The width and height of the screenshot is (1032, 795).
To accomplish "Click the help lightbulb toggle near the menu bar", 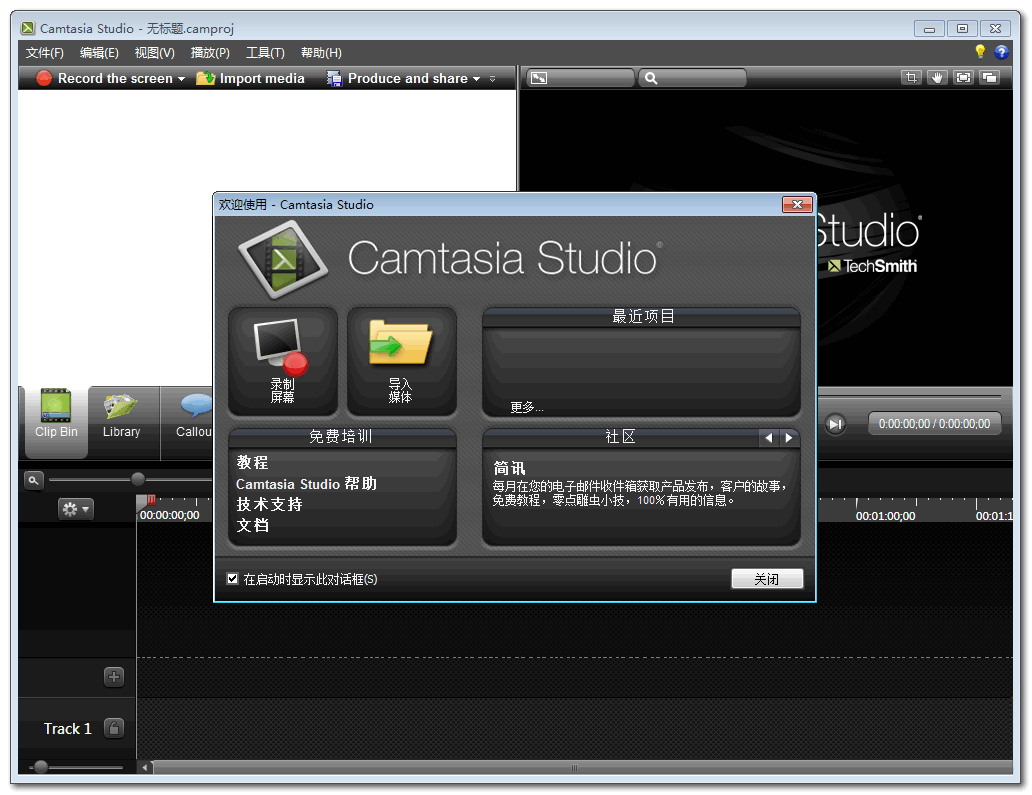I will pyautogui.click(x=980, y=52).
